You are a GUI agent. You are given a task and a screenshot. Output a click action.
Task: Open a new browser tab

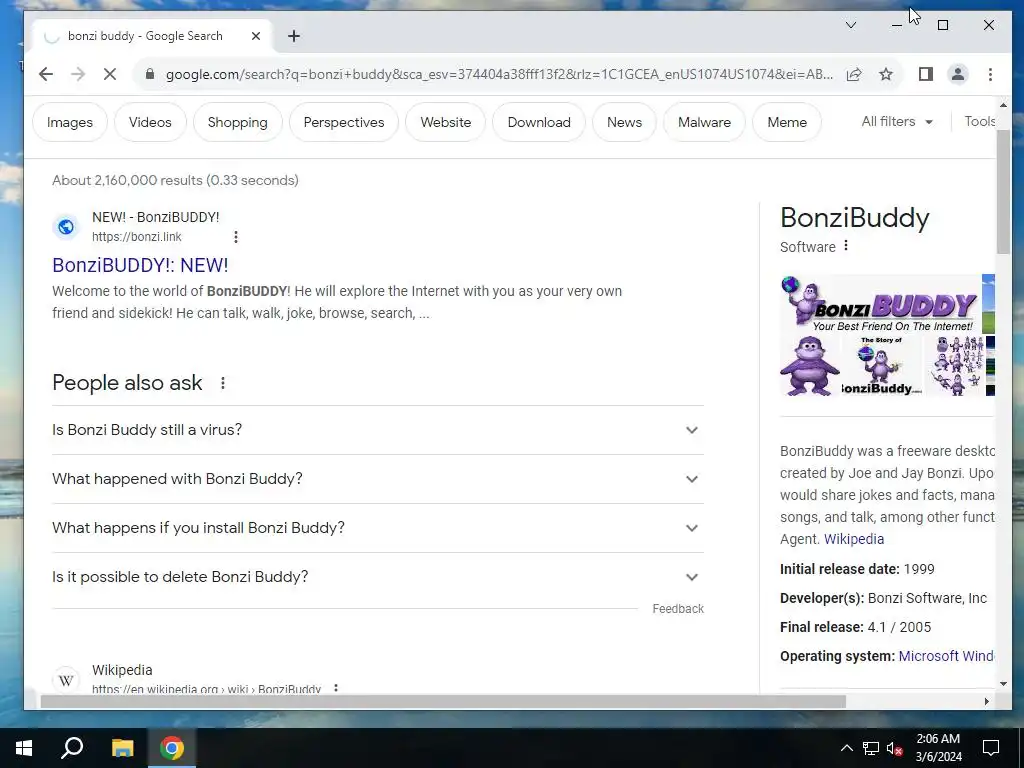tap(294, 36)
